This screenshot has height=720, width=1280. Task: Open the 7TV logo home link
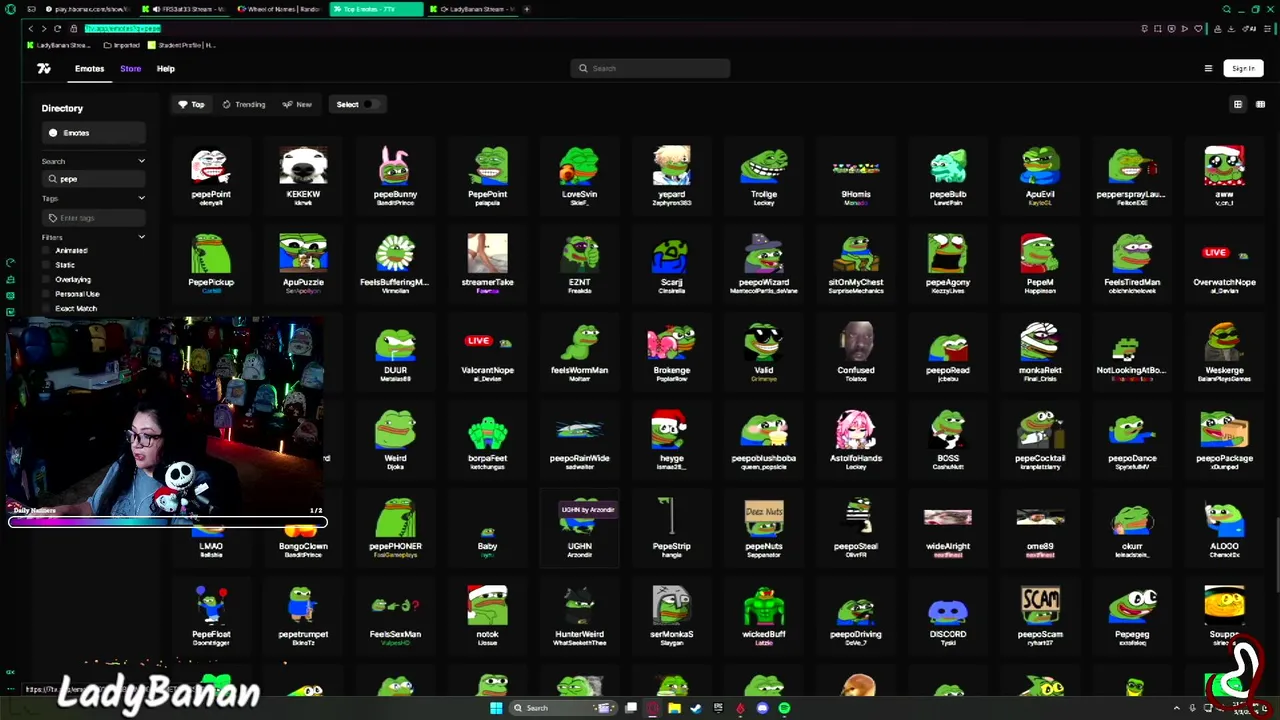44,69
